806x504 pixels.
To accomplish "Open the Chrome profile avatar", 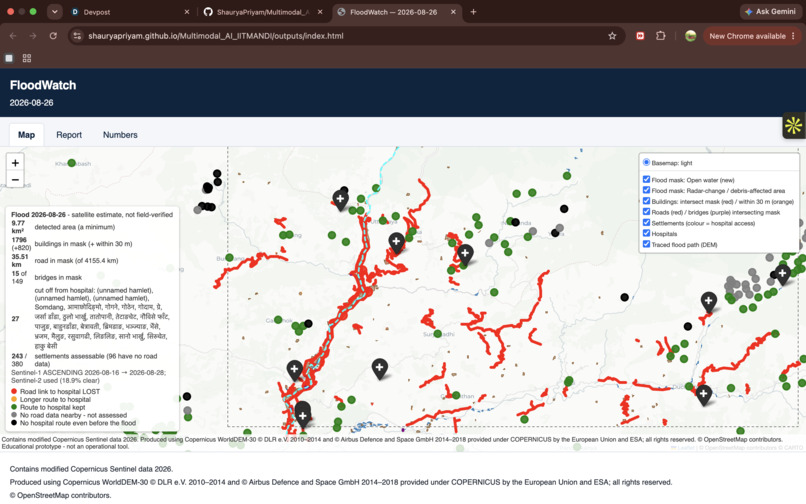I will pos(690,36).
